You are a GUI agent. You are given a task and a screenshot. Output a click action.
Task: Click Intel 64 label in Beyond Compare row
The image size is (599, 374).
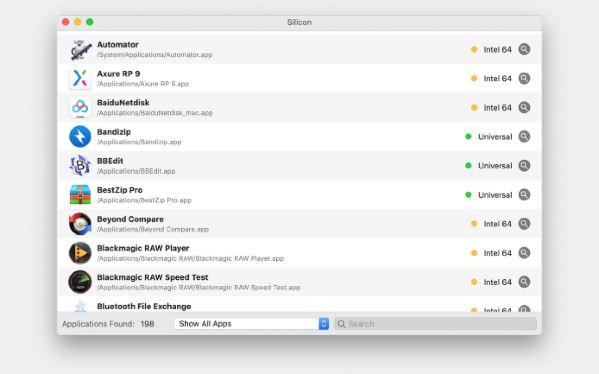click(497, 224)
